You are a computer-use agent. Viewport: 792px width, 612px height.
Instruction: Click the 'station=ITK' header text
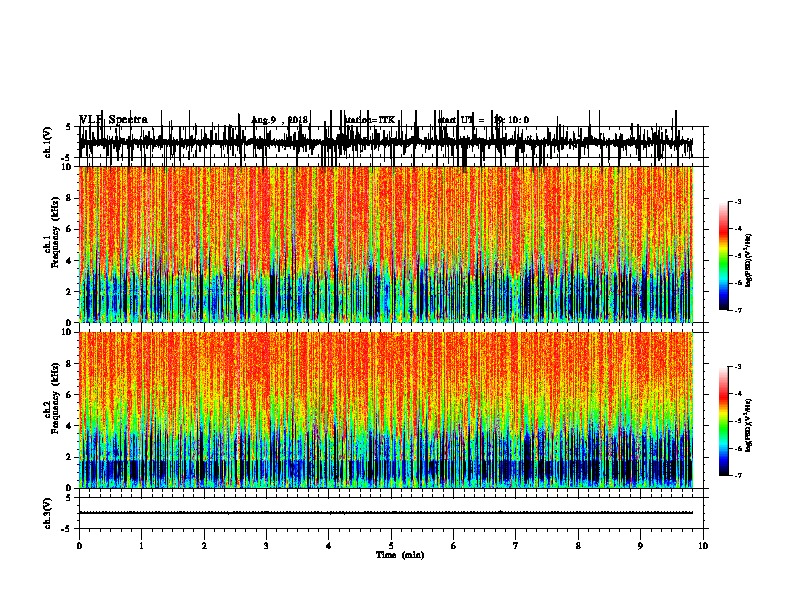(370, 120)
